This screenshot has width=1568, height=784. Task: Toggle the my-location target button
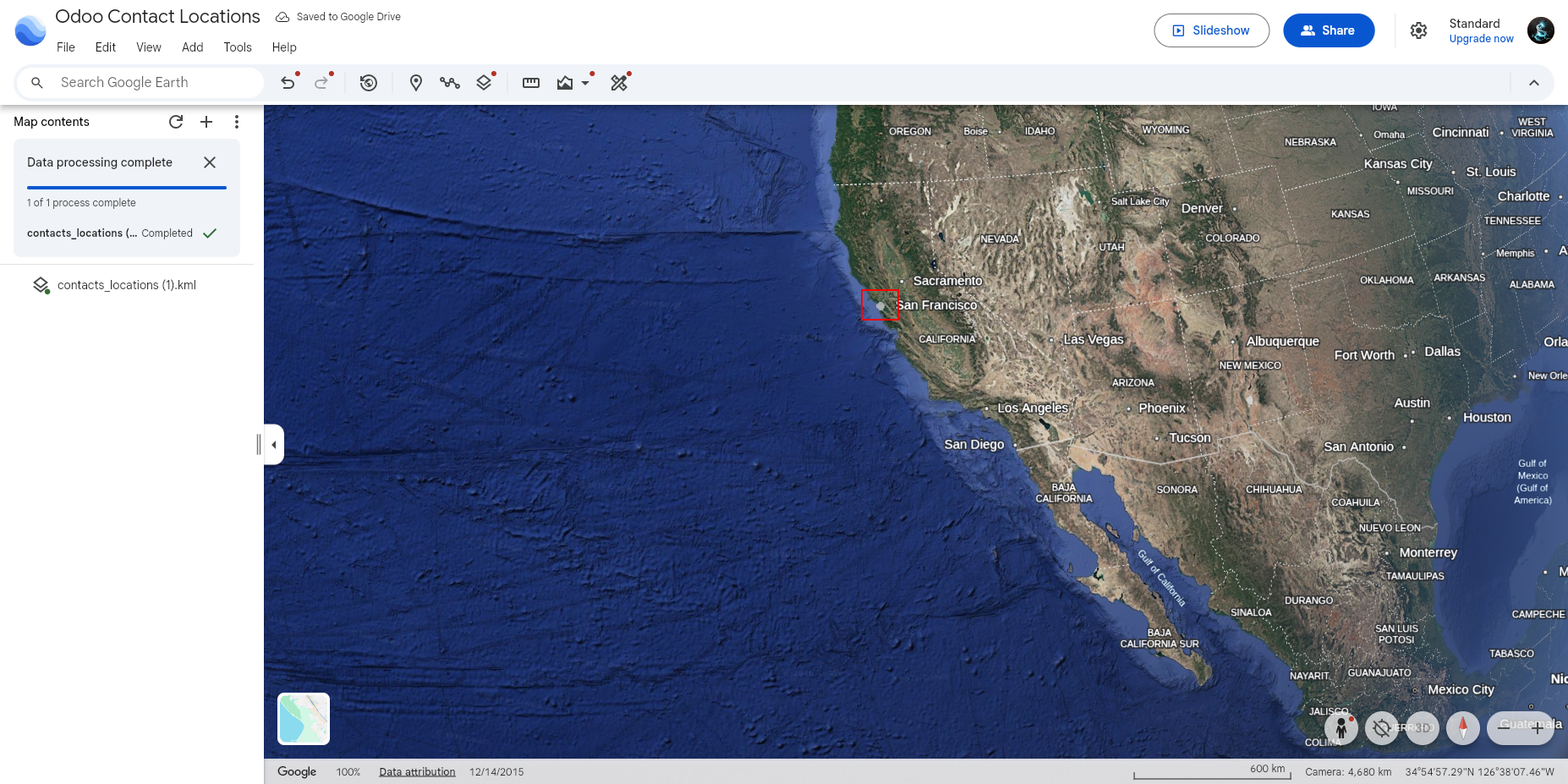coord(1382,728)
